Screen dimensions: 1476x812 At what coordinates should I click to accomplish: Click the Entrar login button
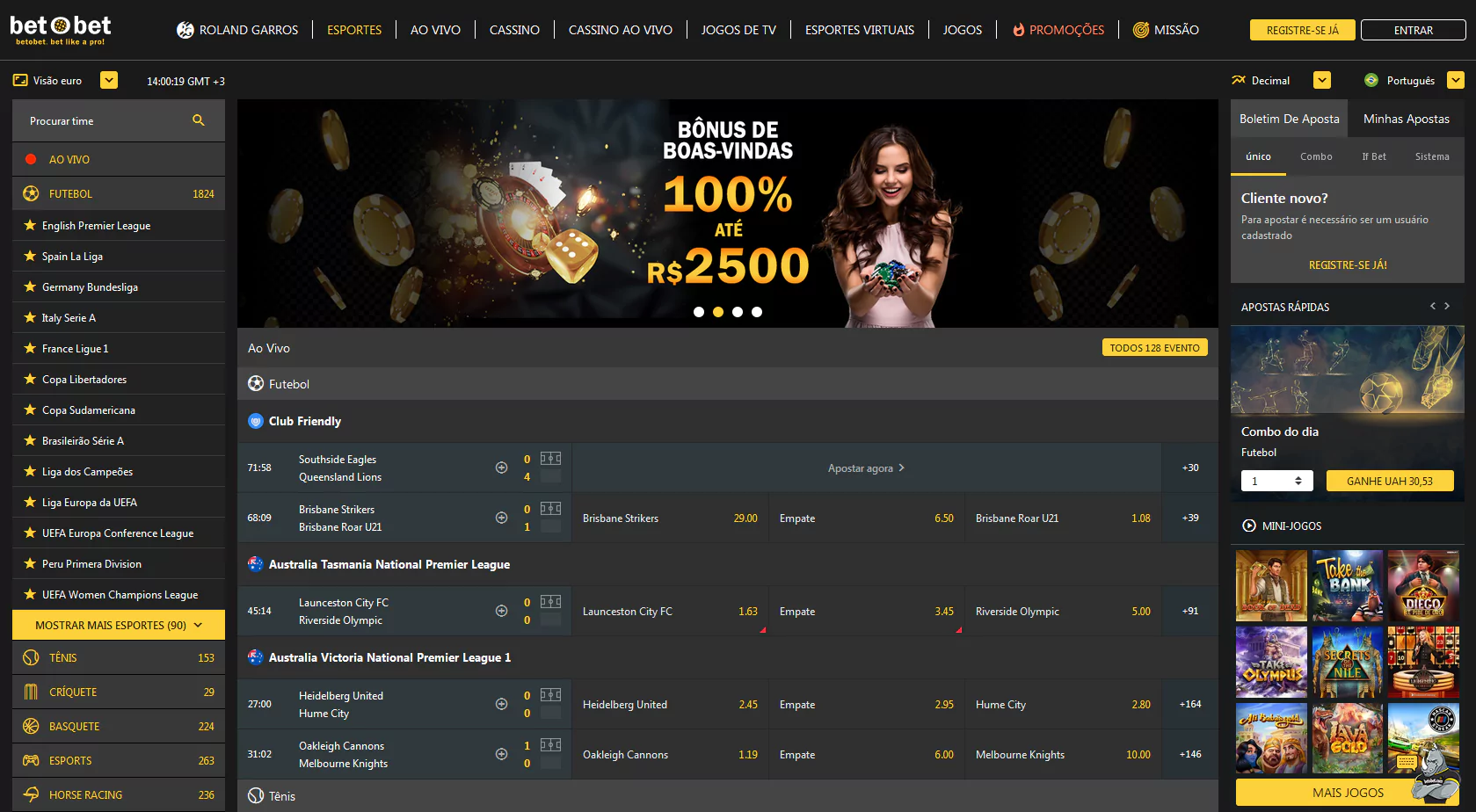pos(1414,30)
